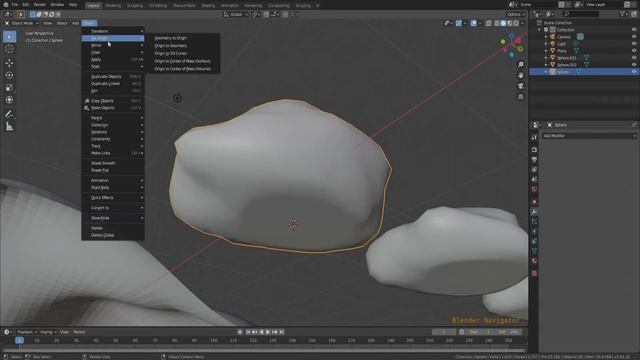
Task: Click the current frame number field
Action: click(444, 332)
